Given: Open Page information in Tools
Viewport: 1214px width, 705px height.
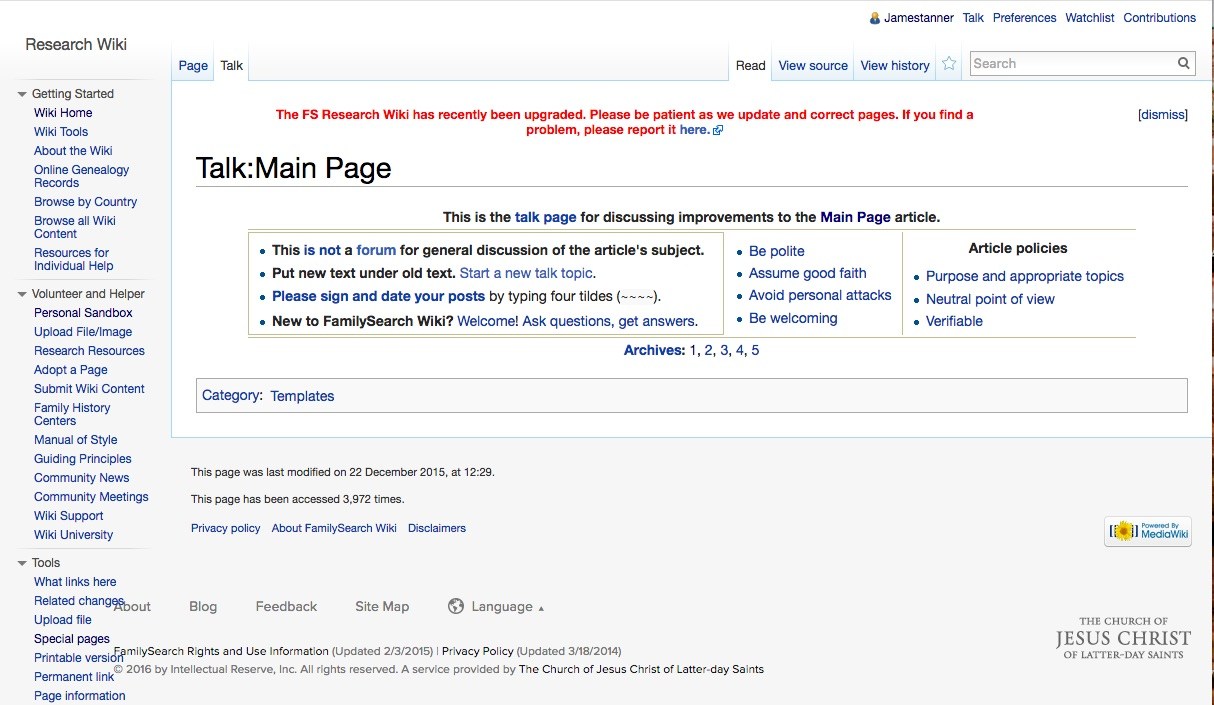Looking at the screenshot, I should pos(79,696).
